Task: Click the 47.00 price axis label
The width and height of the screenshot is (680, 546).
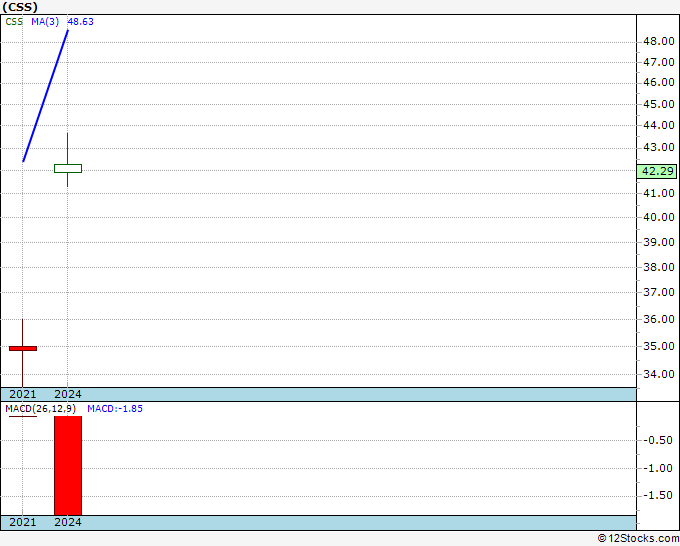Action: click(x=659, y=62)
